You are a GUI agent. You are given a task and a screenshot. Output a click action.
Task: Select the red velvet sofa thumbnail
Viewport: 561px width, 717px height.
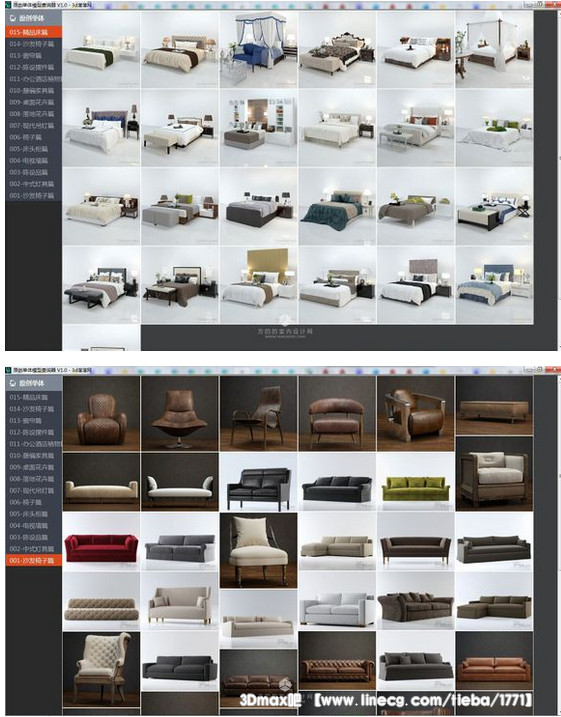pyautogui.click(x=101, y=542)
